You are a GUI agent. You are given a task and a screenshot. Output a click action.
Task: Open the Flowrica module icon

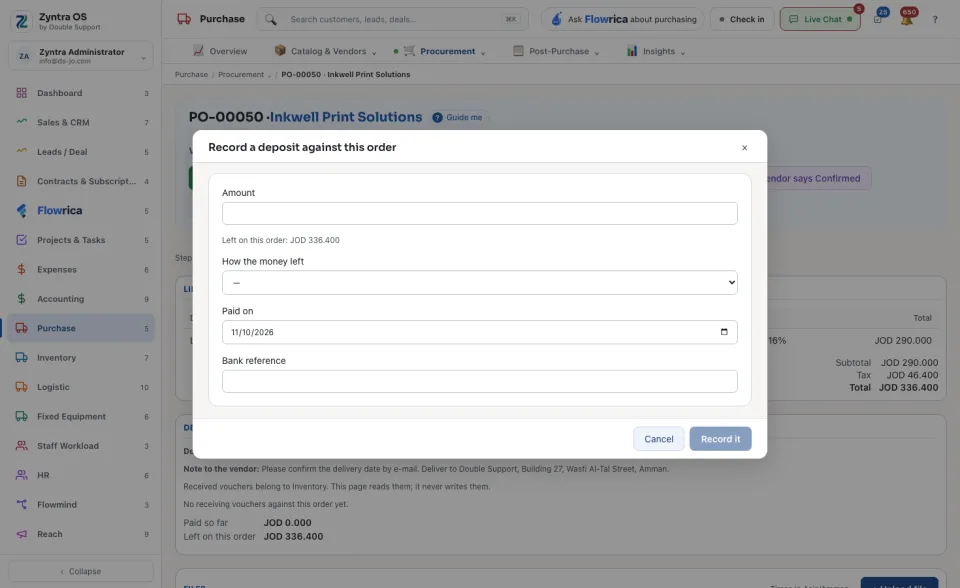click(21, 210)
